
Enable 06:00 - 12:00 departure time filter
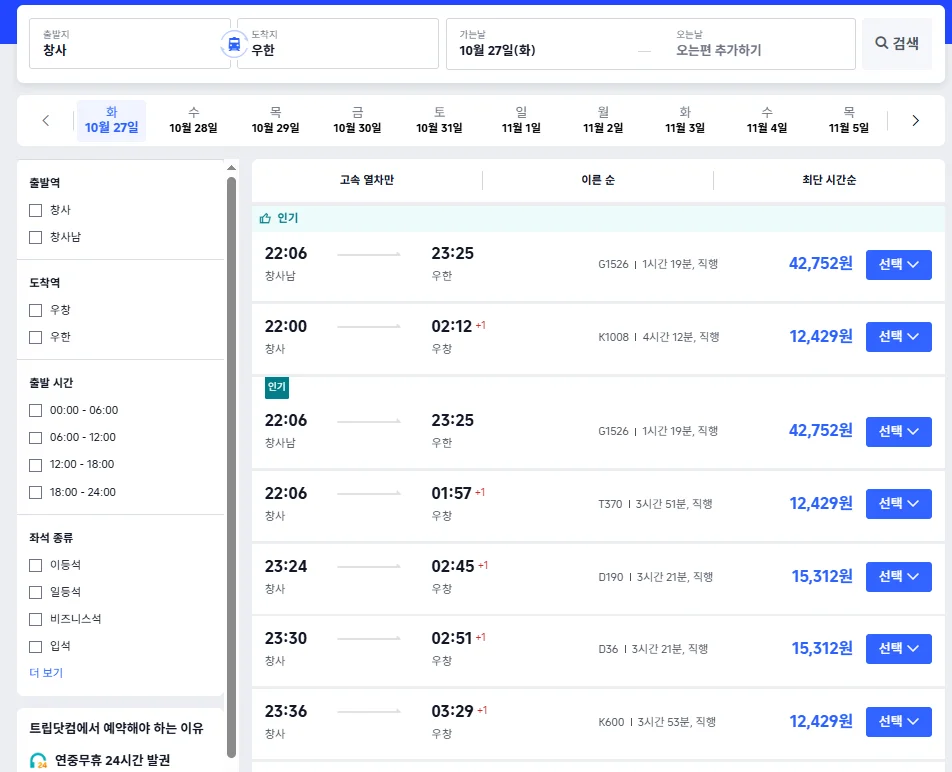click(35, 438)
